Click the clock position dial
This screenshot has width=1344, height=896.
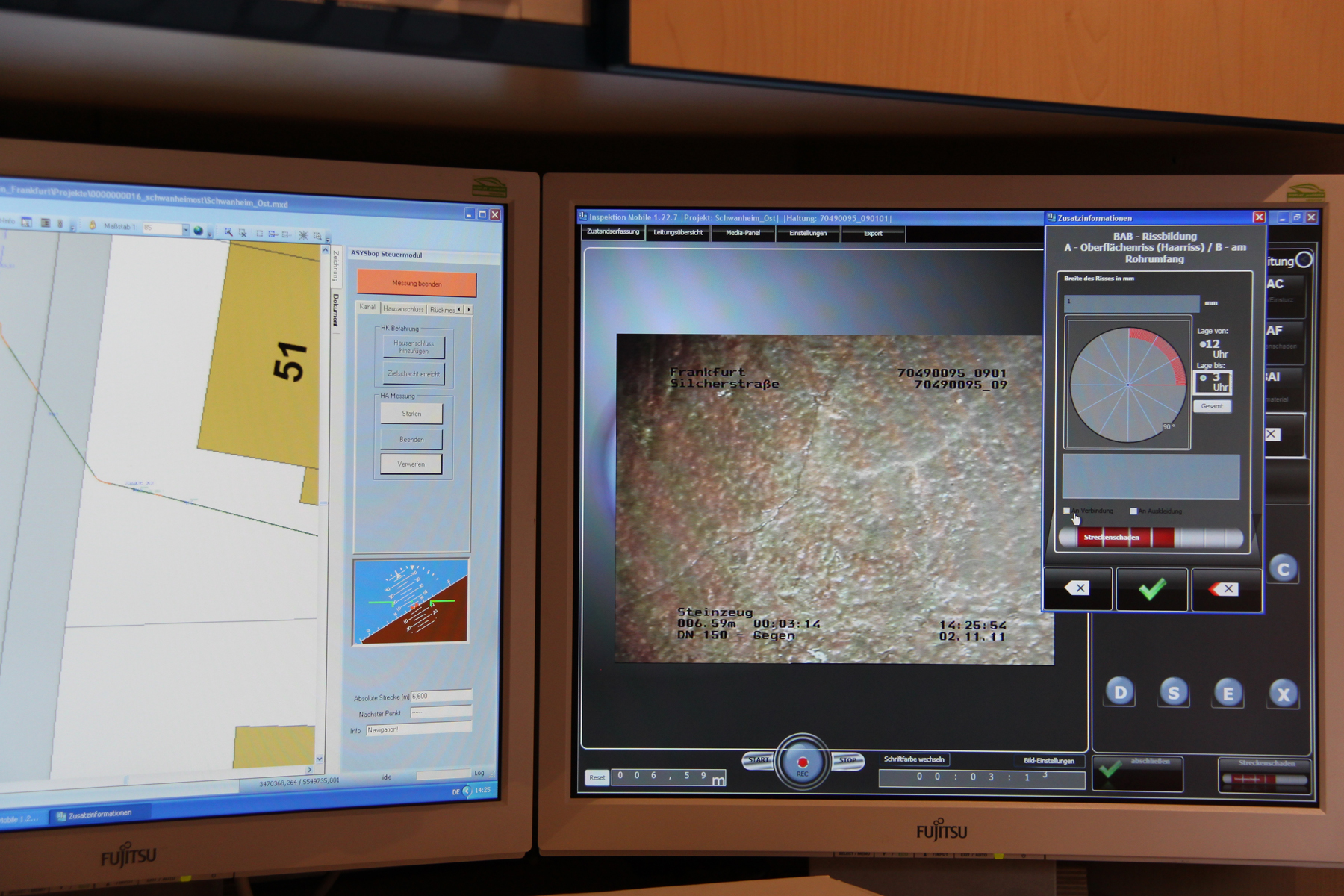point(1127,384)
